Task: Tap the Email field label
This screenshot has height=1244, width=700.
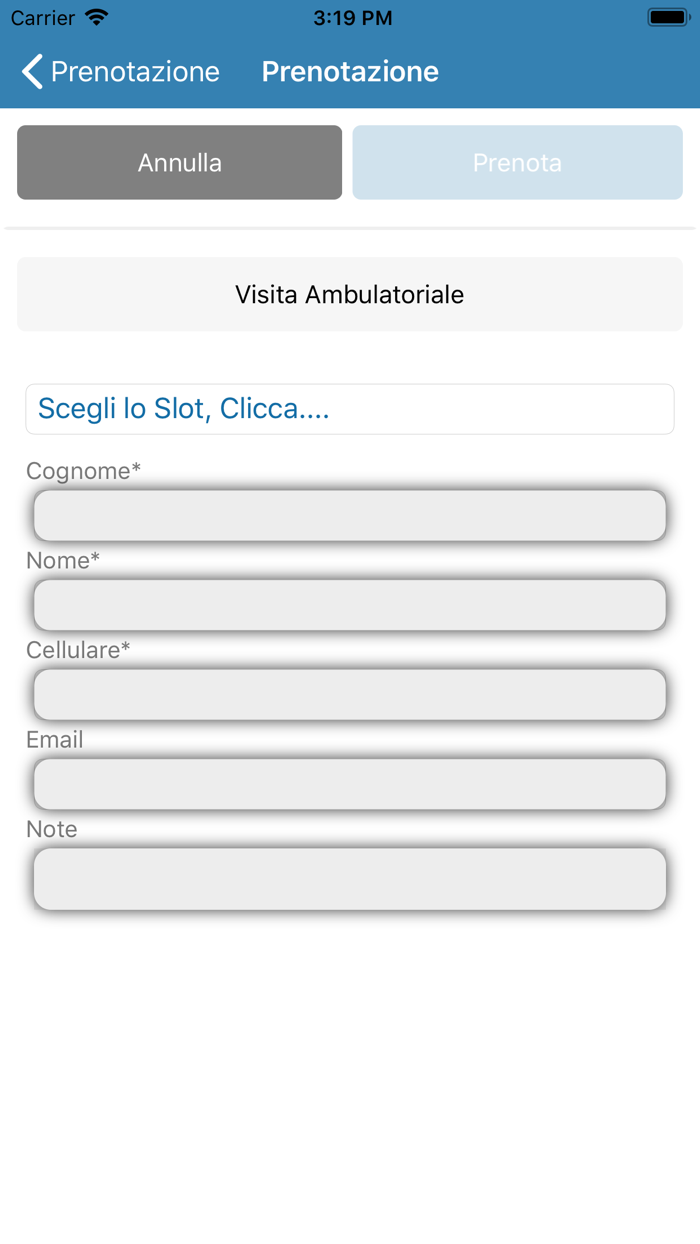Action: tap(53, 739)
